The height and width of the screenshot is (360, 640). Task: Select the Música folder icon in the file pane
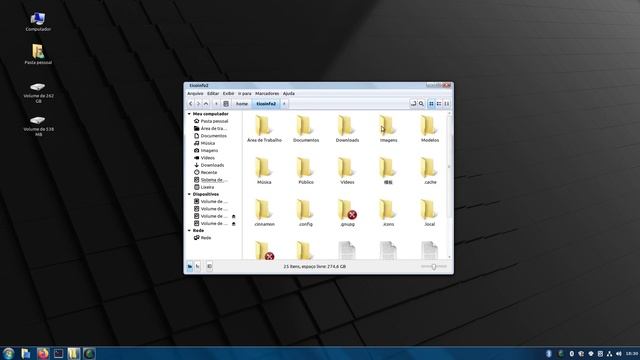264,168
